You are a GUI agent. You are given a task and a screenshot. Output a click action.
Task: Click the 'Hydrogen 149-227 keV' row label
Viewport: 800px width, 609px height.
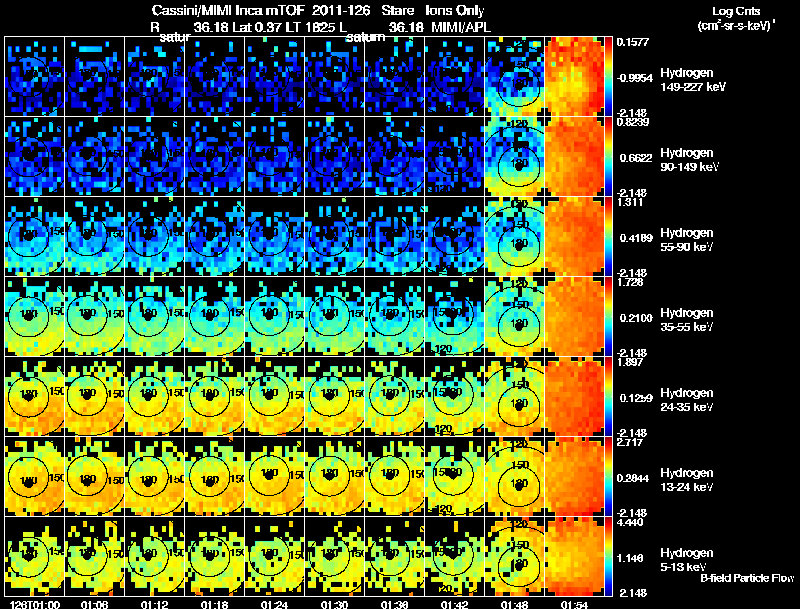click(692, 80)
